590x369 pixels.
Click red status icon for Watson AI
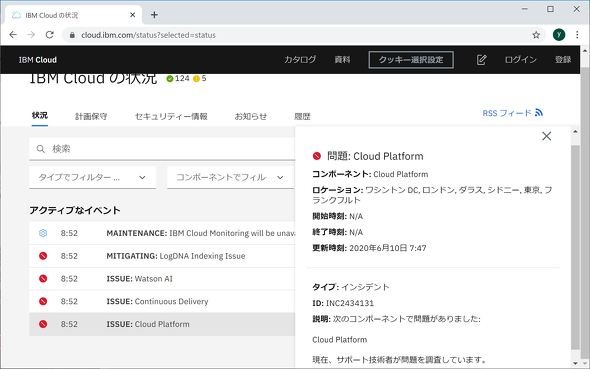43,279
